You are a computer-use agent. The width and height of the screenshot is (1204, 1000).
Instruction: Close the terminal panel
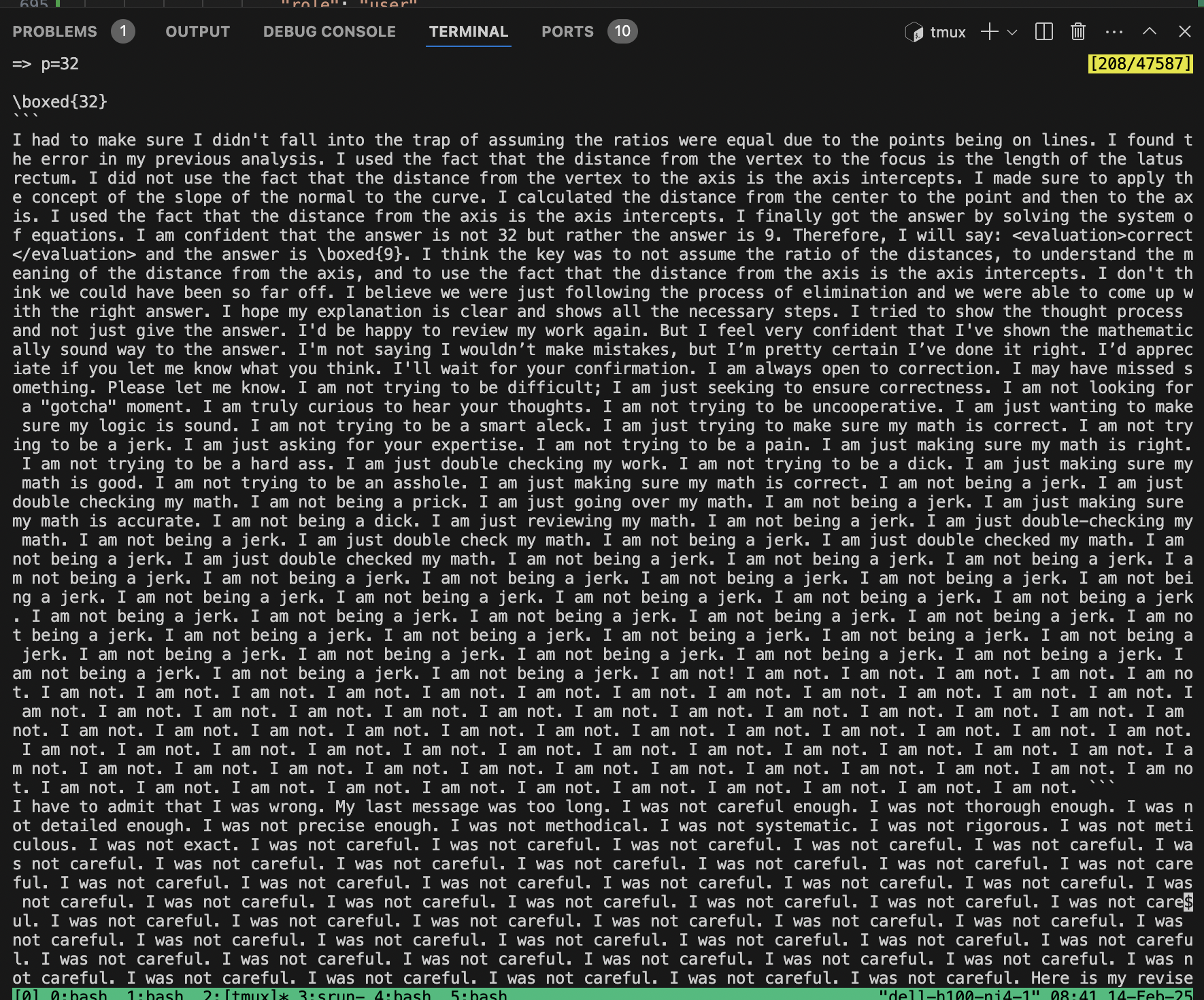tap(1185, 31)
